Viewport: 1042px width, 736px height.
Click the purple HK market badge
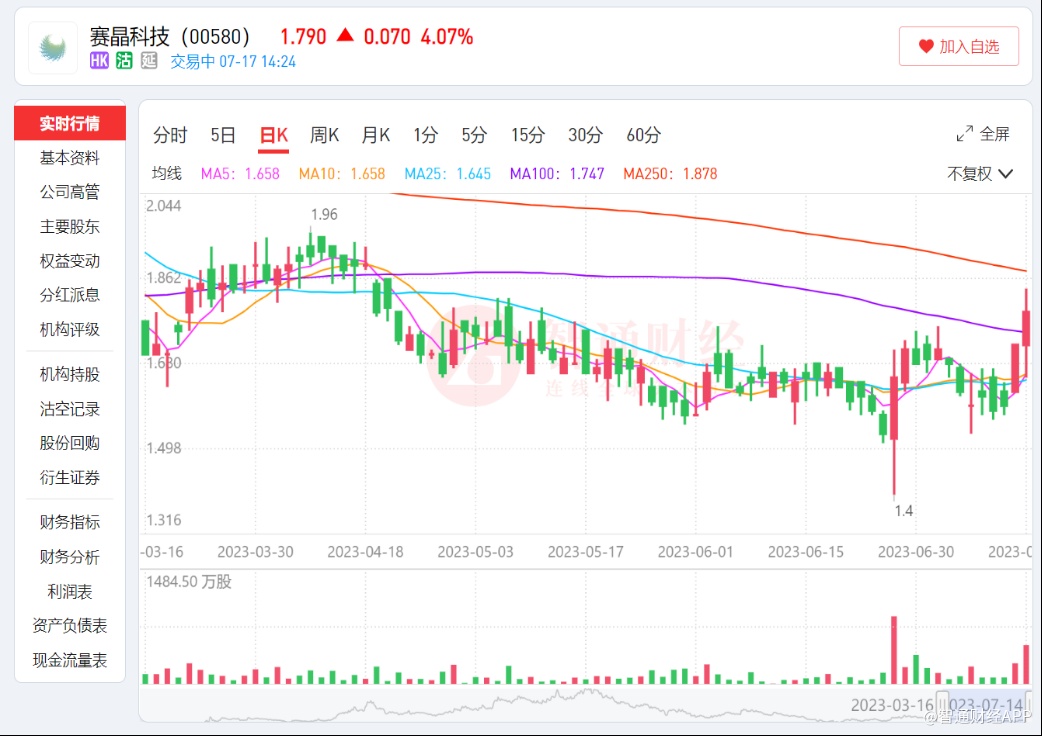99,61
